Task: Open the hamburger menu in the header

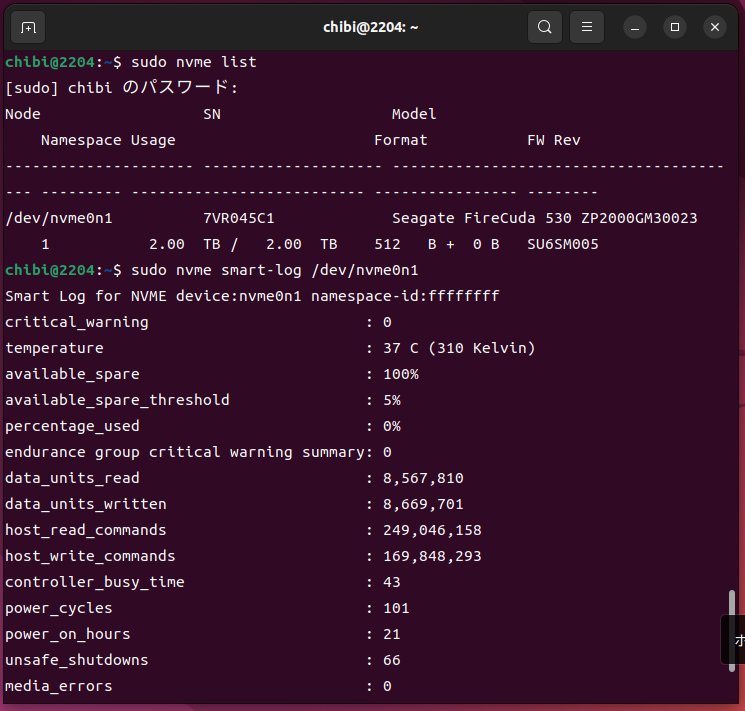Action: click(x=587, y=27)
